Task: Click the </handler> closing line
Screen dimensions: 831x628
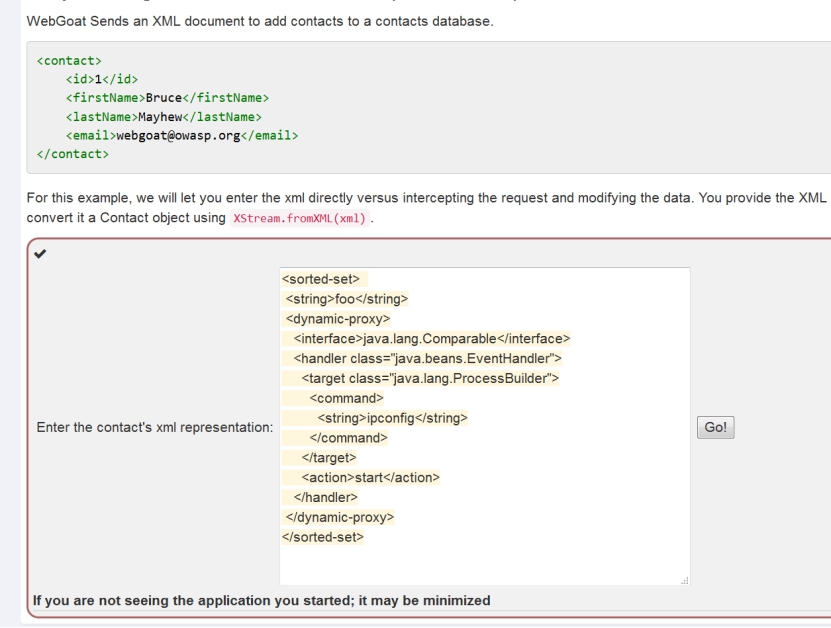Action: pyautogui.click(x=325, y=498)
